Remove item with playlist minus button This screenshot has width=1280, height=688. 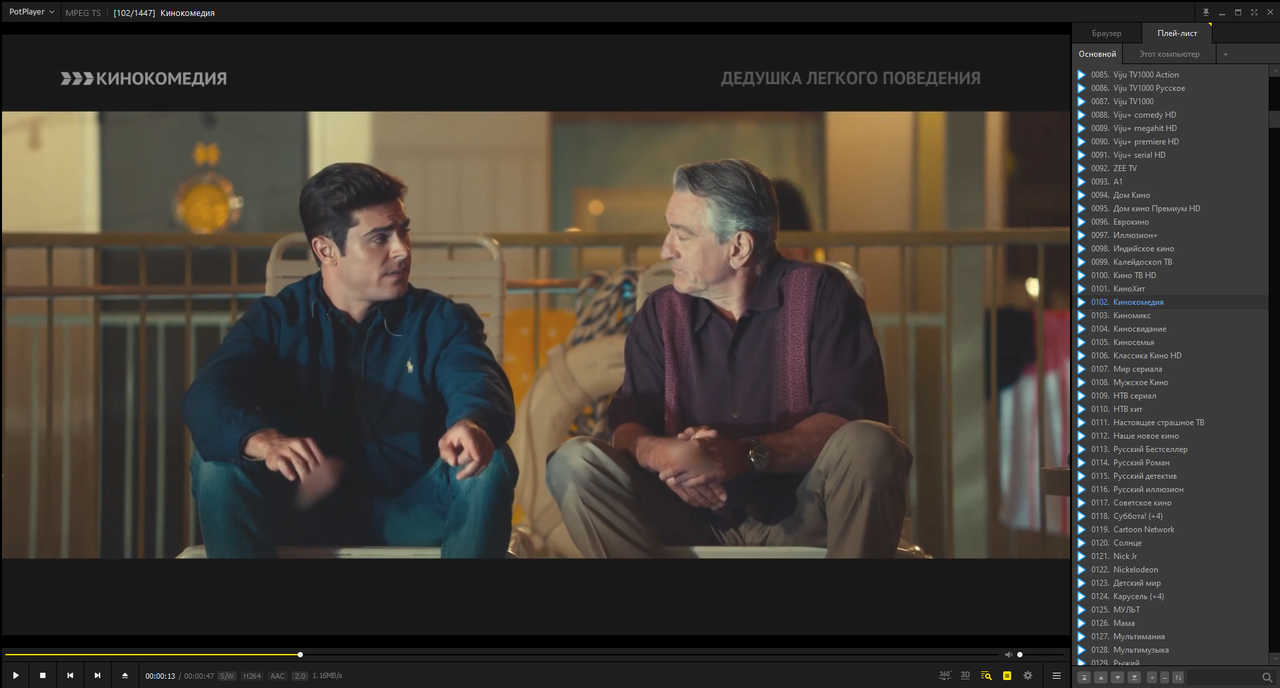click(x=1165, y=678)
